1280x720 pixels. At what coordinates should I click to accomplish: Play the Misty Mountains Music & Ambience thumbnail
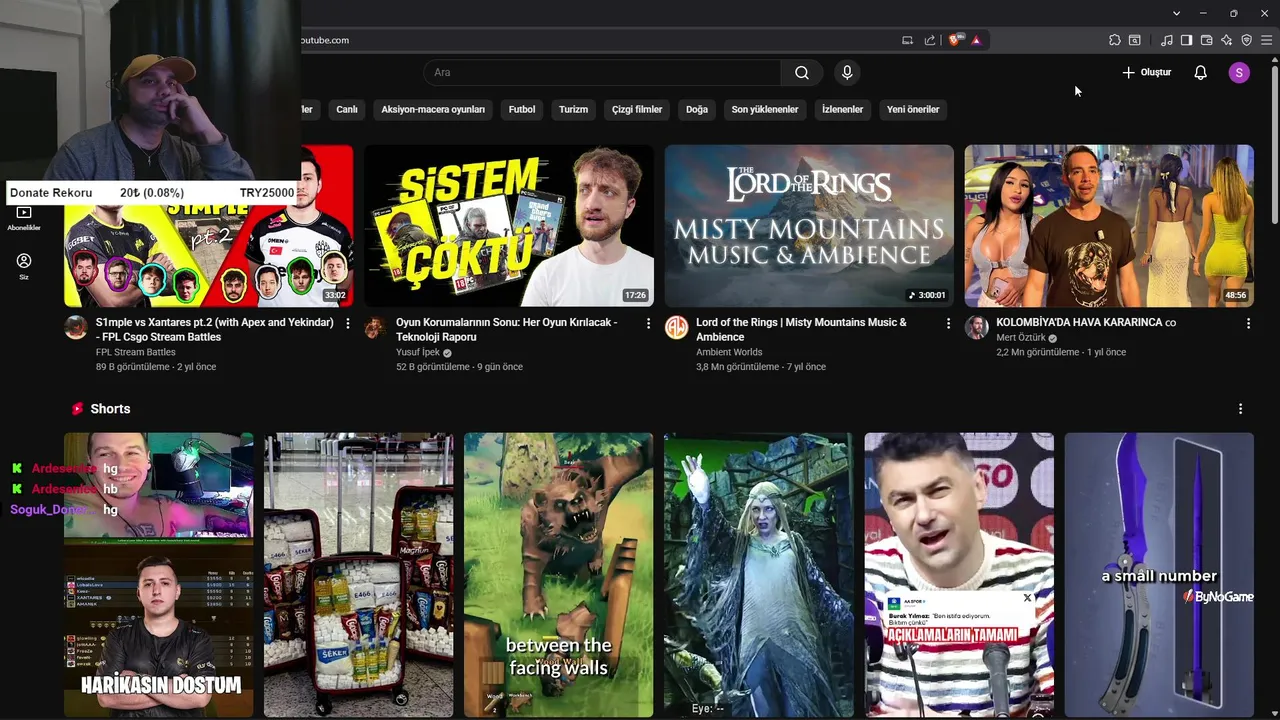coord(809,226)
